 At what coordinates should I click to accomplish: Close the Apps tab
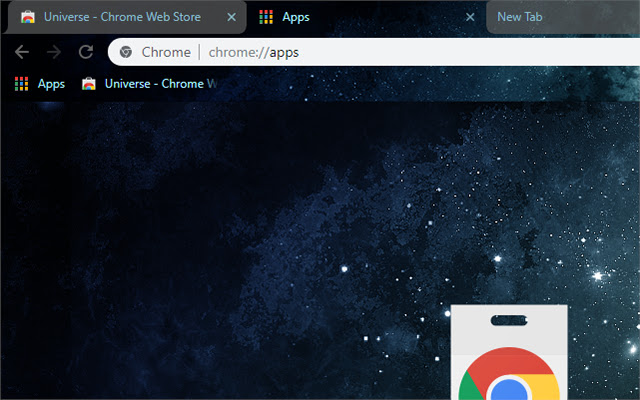470,17
